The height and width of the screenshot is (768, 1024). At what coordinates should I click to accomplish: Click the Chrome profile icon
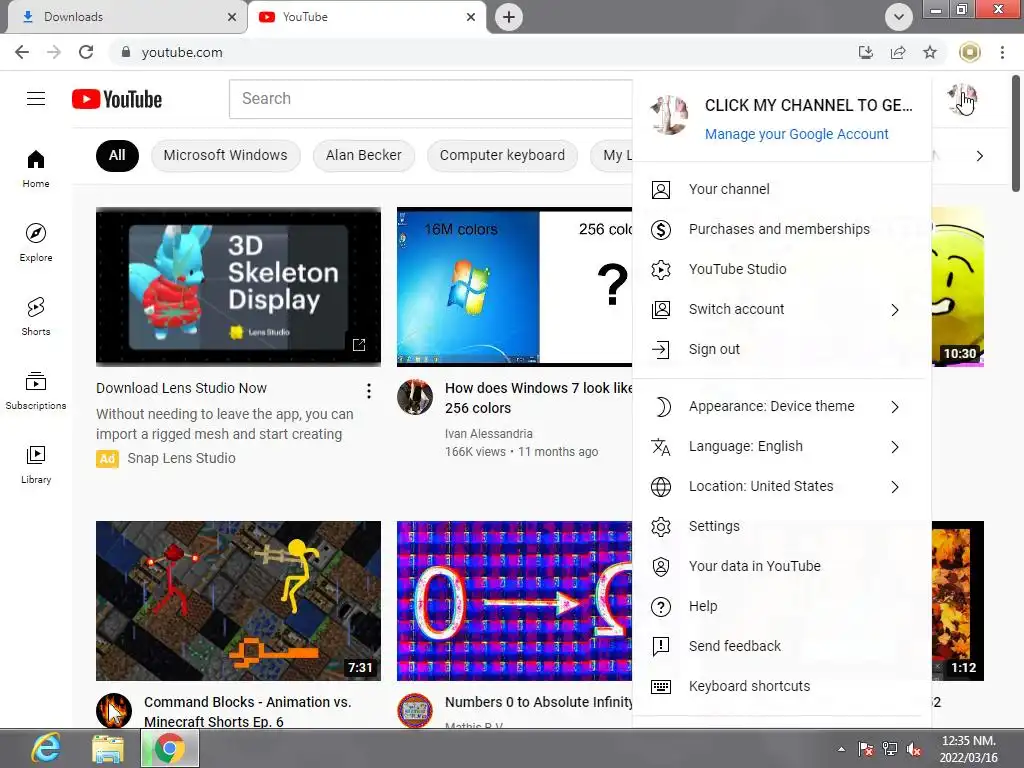pyautogui.click(x=970, y=52)
